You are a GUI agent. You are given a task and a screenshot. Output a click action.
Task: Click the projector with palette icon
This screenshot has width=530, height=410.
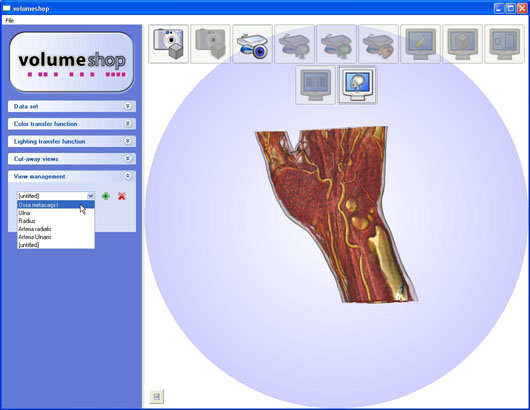(378, 44)
